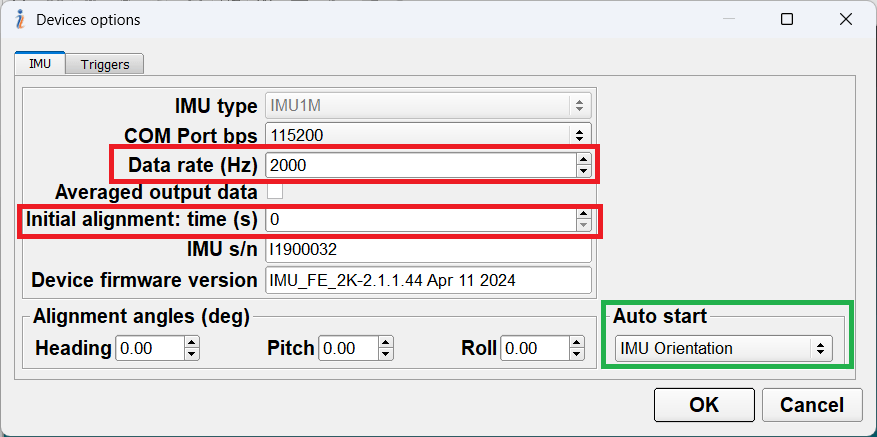Maximize the Devices options window
The image size is (877, 437).
pyautogui.click(x=787, y=19)
